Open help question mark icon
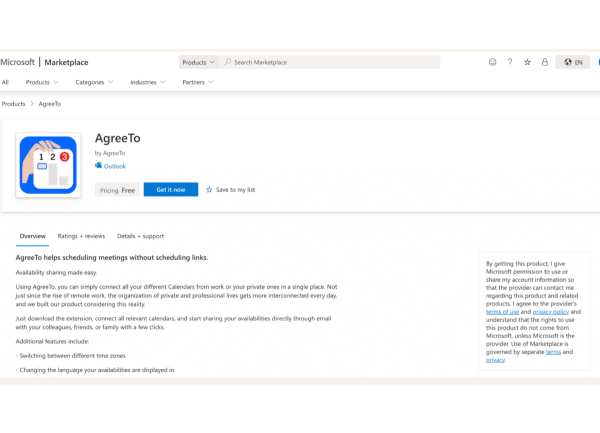Screen dimensions: 600x433 point(510,62)
